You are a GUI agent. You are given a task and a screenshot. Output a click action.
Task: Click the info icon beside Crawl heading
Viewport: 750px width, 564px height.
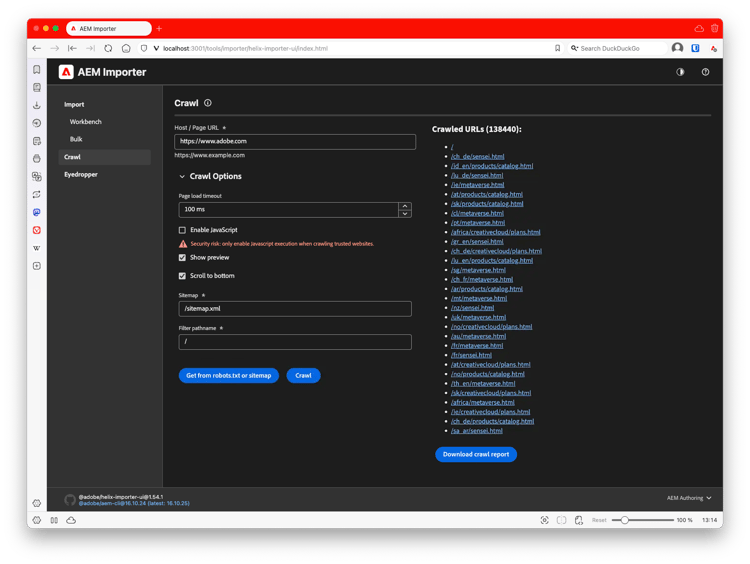208,103
